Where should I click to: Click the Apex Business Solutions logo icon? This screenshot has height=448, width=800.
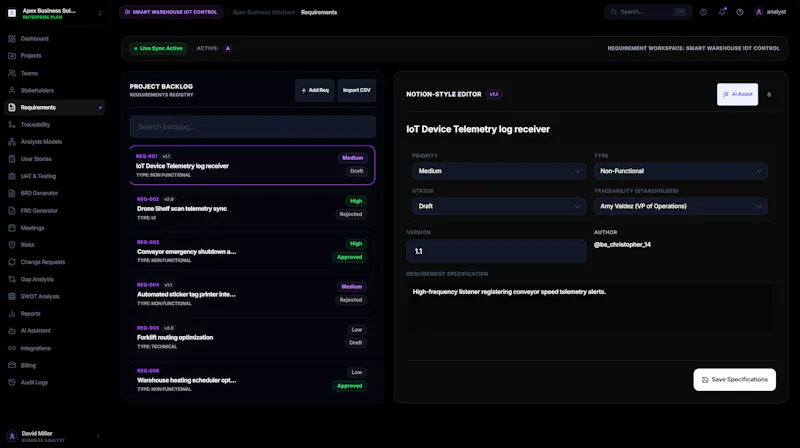(12, 13)
